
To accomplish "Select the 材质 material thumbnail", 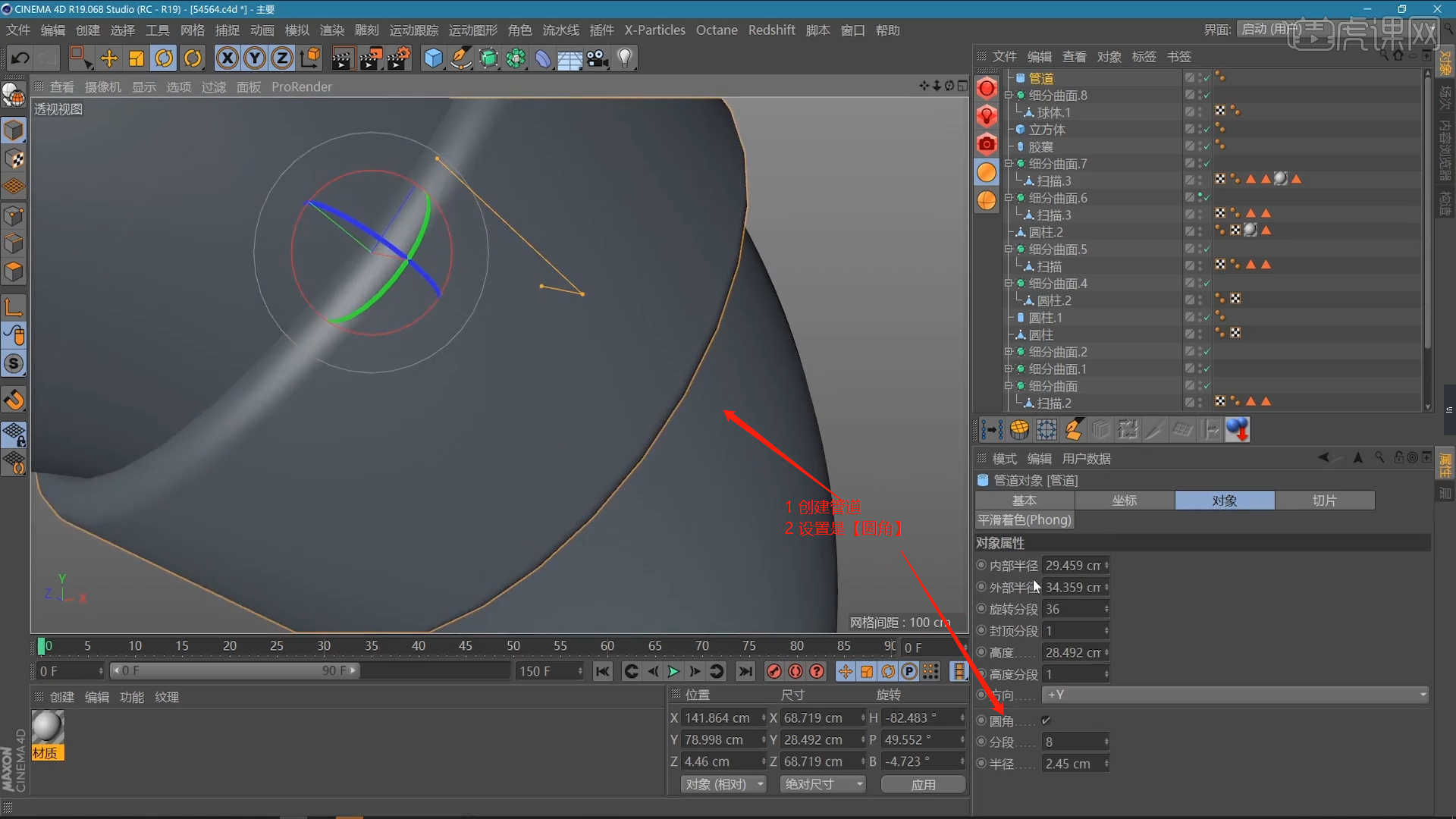I will (47, 728).
